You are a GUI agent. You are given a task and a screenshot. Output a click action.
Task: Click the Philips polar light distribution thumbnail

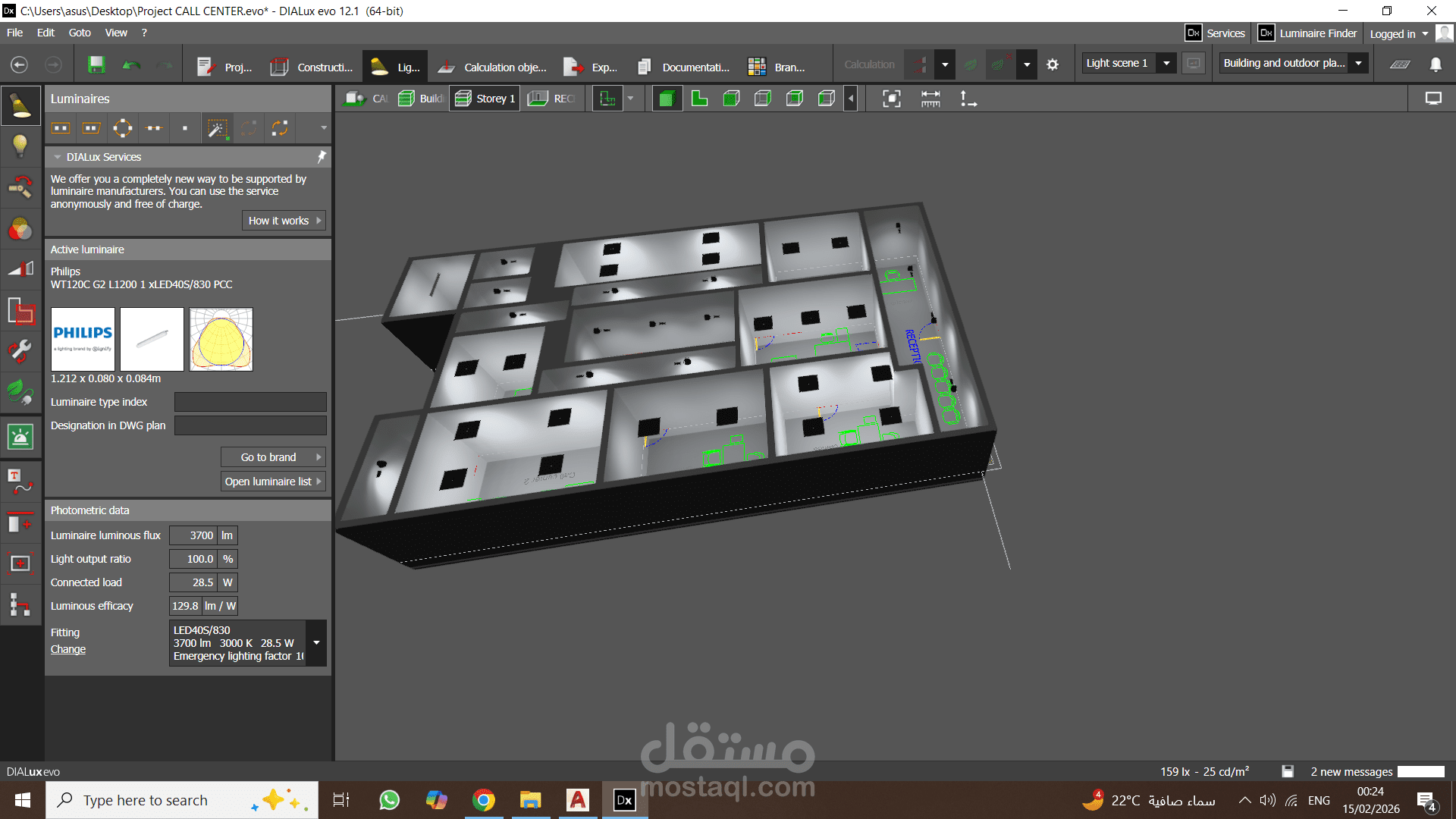[221, 339]
